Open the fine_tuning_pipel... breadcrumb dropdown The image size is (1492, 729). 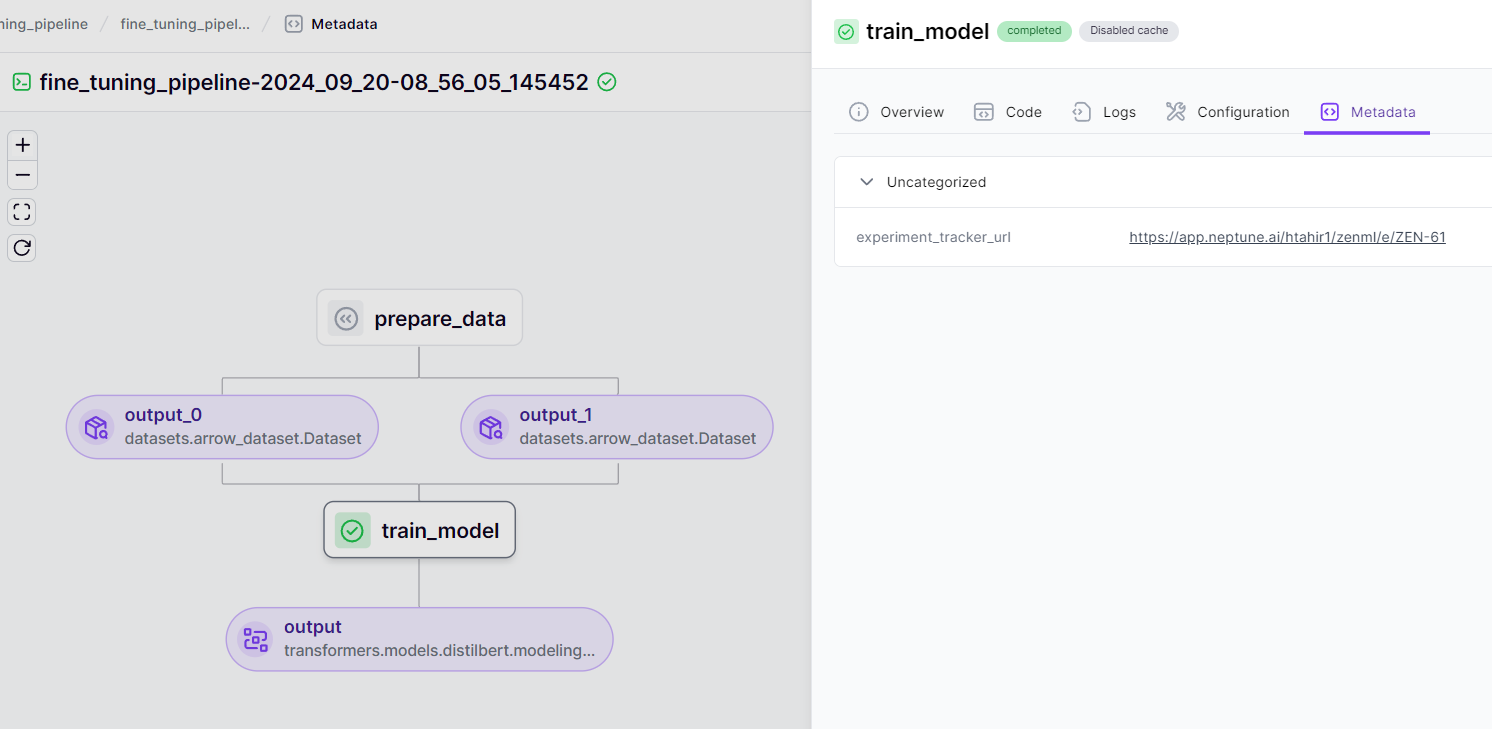[x=185, y=24]
